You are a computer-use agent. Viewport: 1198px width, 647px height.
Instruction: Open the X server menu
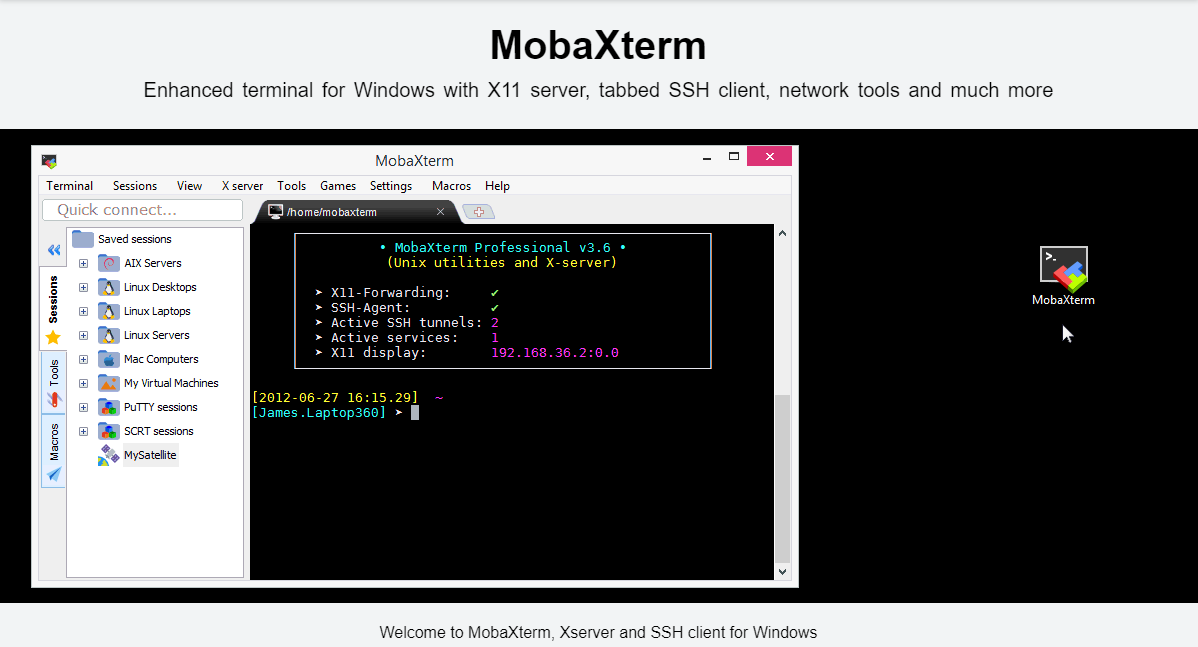[x=242, y=186]
